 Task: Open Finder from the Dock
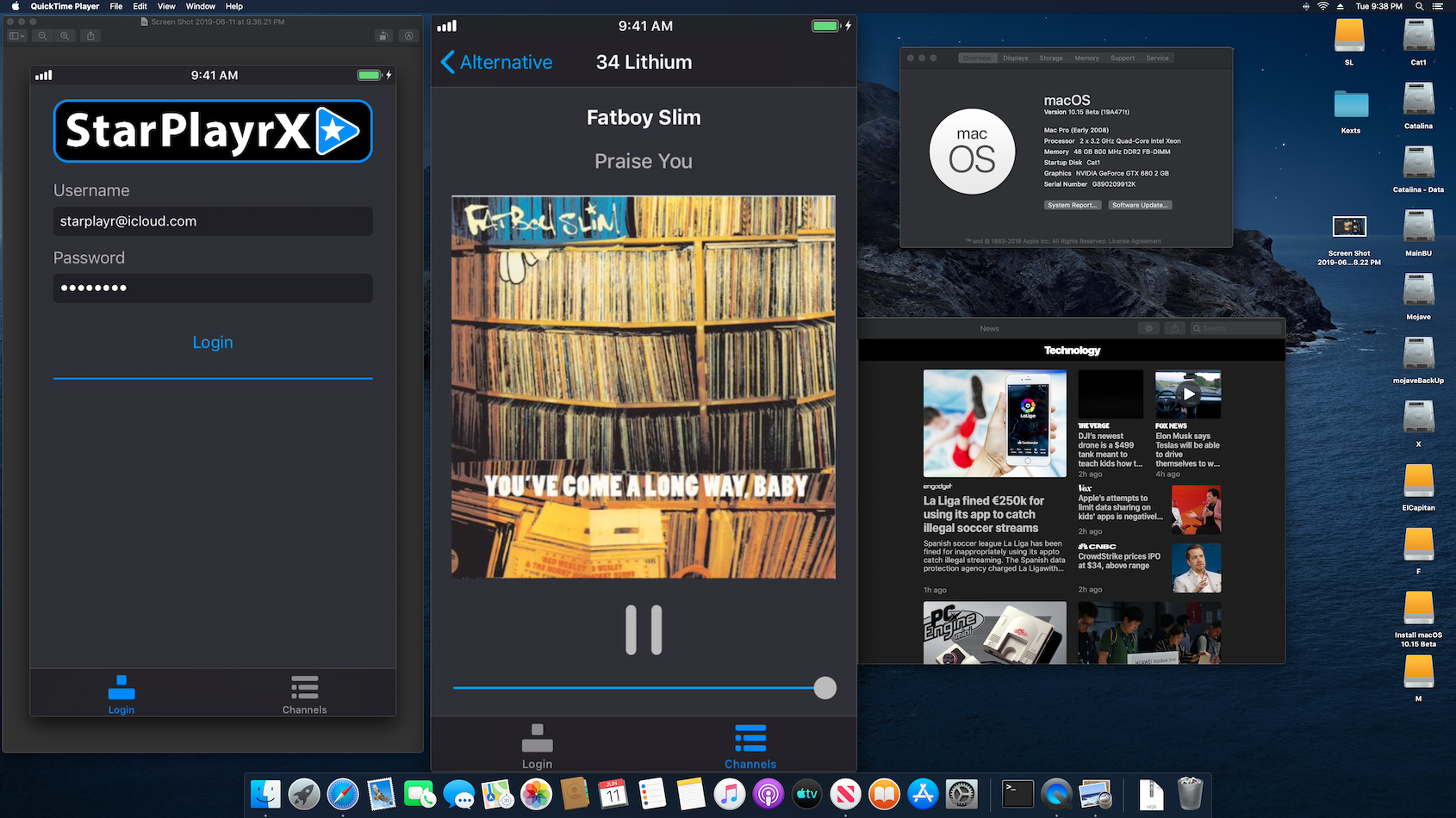click(265, 794)
